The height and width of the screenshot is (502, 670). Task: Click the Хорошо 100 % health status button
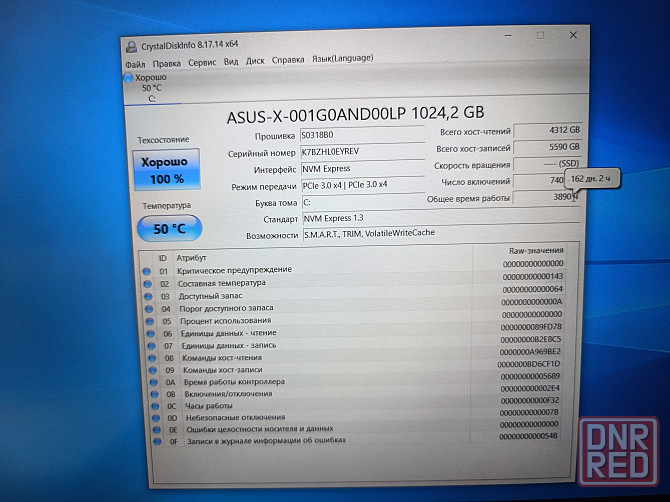pyautogui.click(x=166, y=170)
